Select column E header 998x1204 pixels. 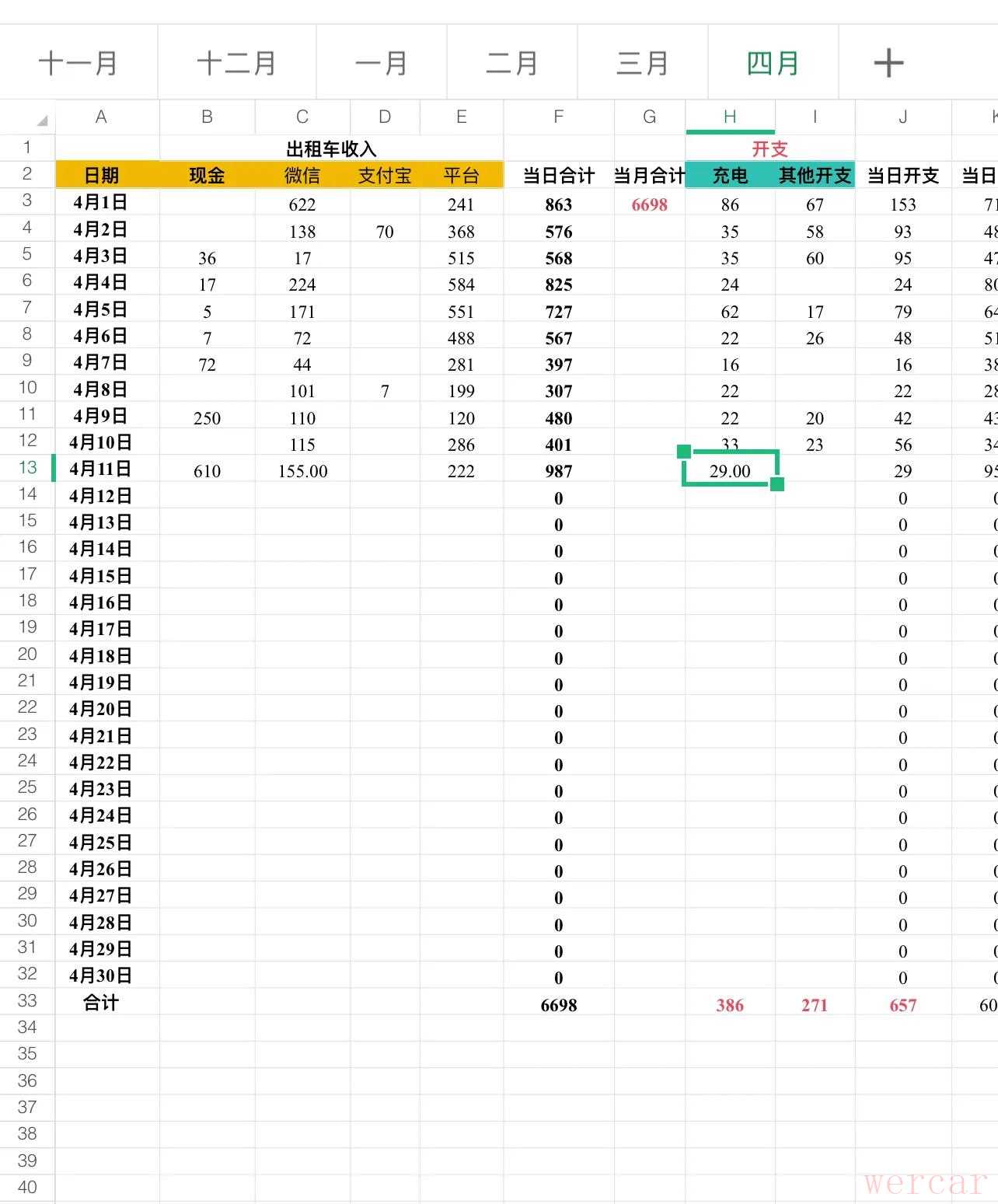point(462,117)
